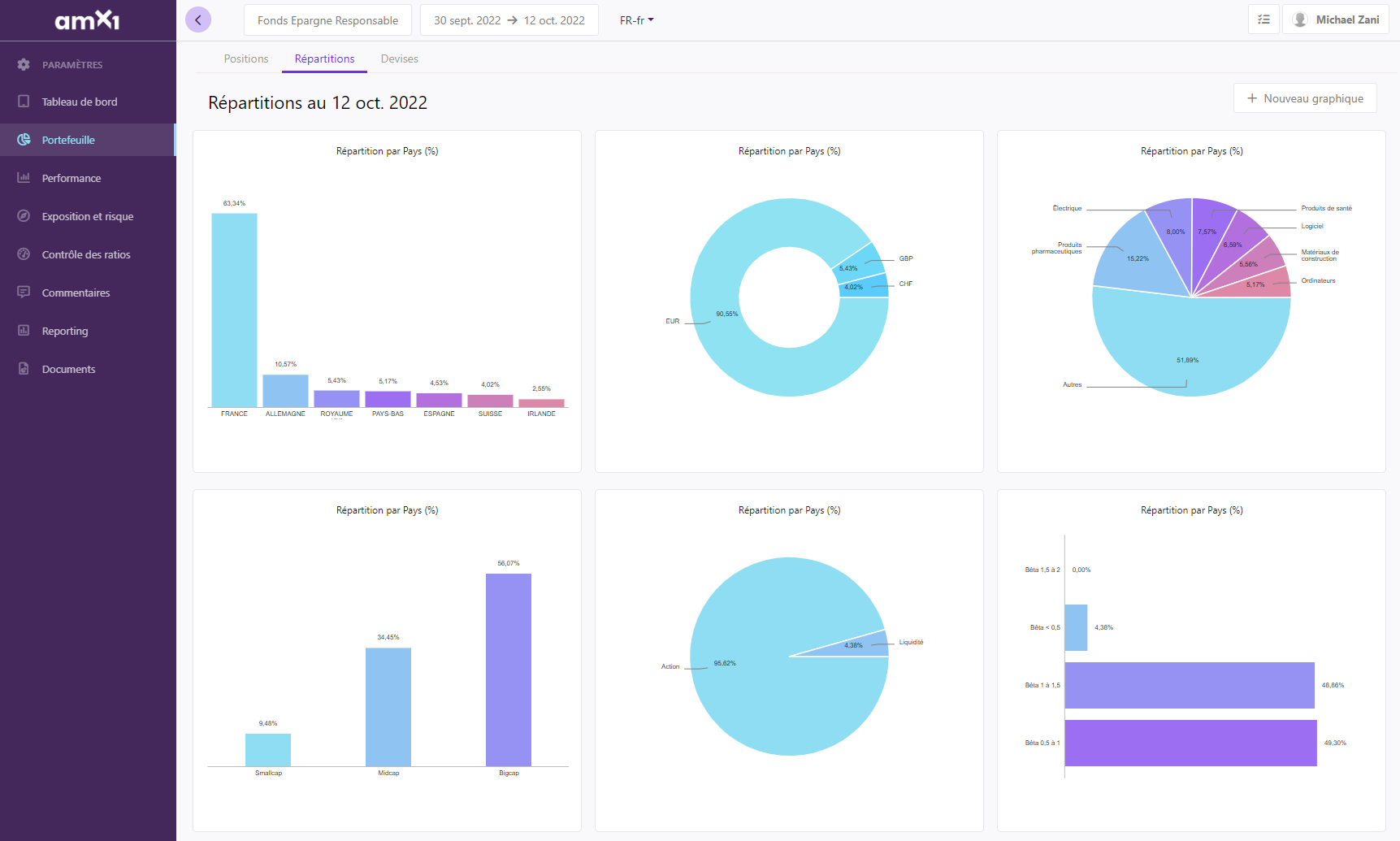Screen dimensions: 1400x841
Task: Select Répartitions tab
Action: [324, 59]
